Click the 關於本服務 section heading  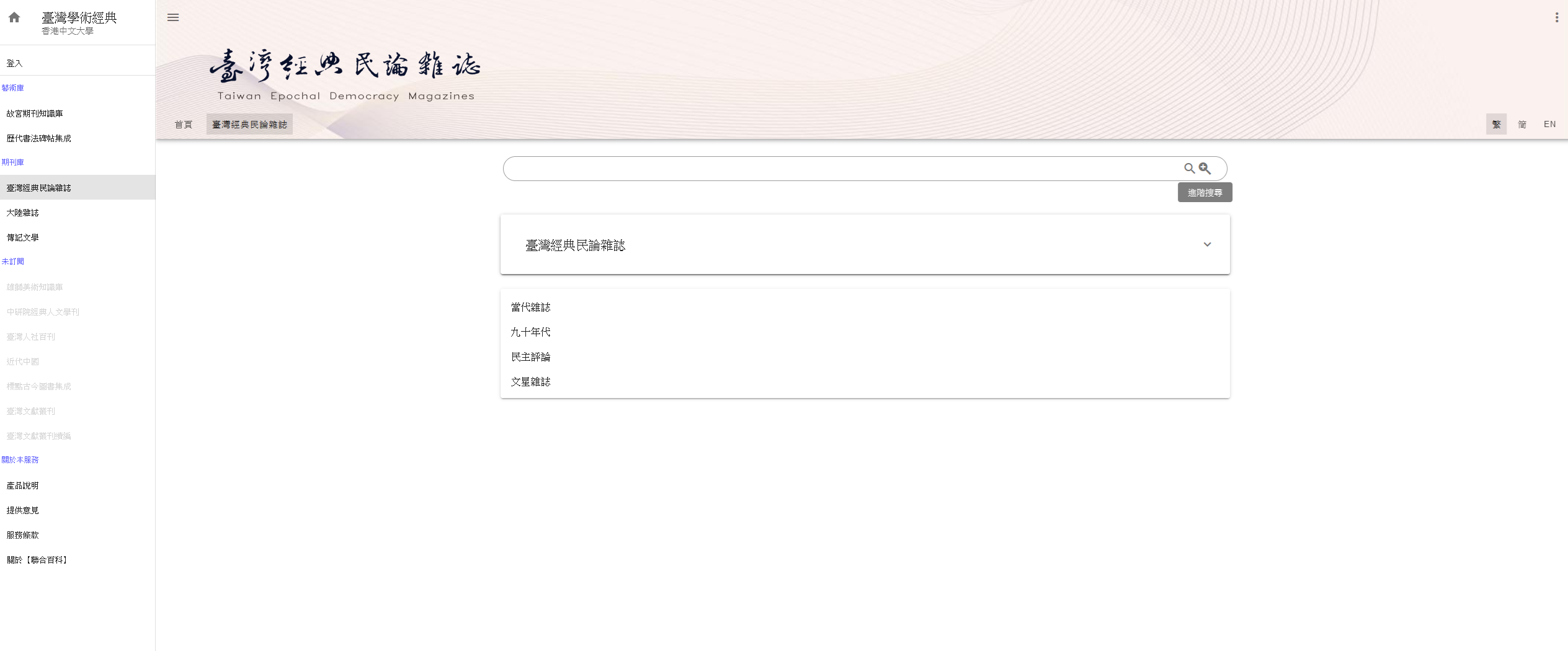tap(20, 460)
